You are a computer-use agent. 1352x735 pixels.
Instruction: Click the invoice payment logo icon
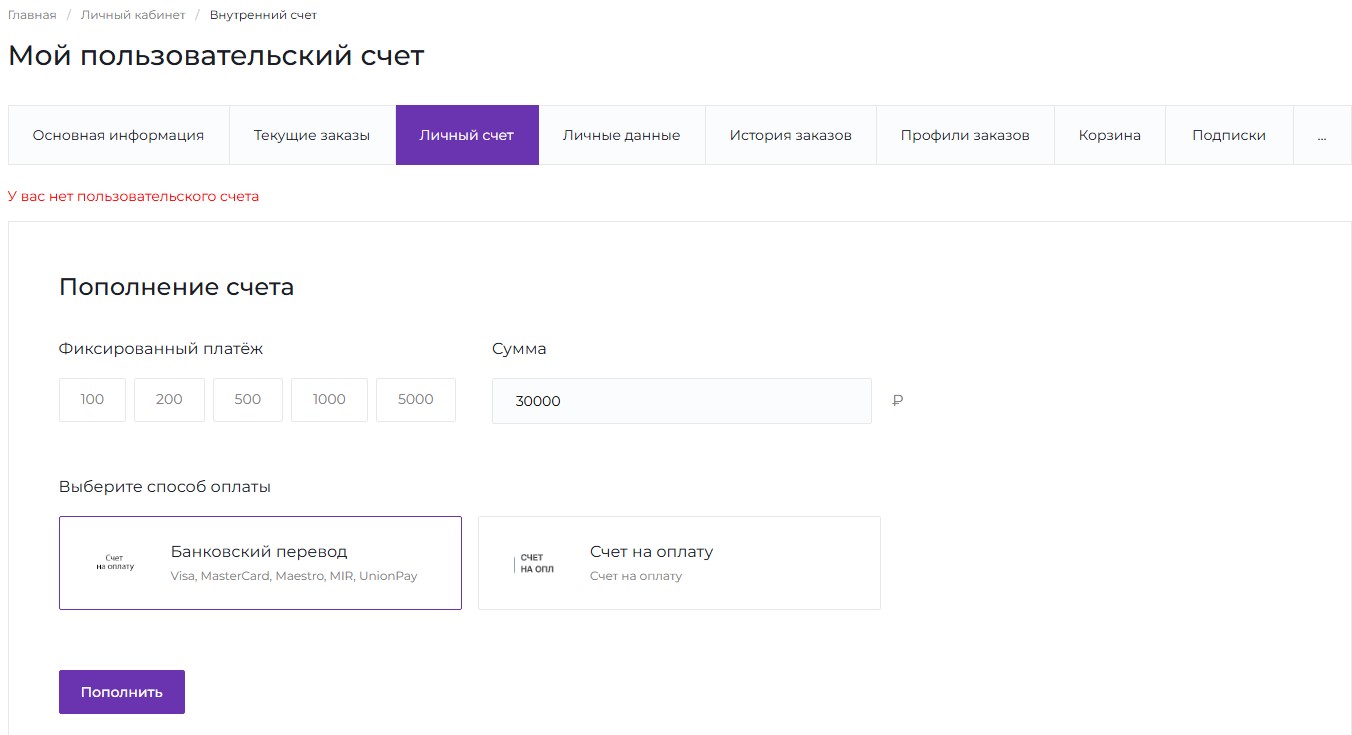535,563
